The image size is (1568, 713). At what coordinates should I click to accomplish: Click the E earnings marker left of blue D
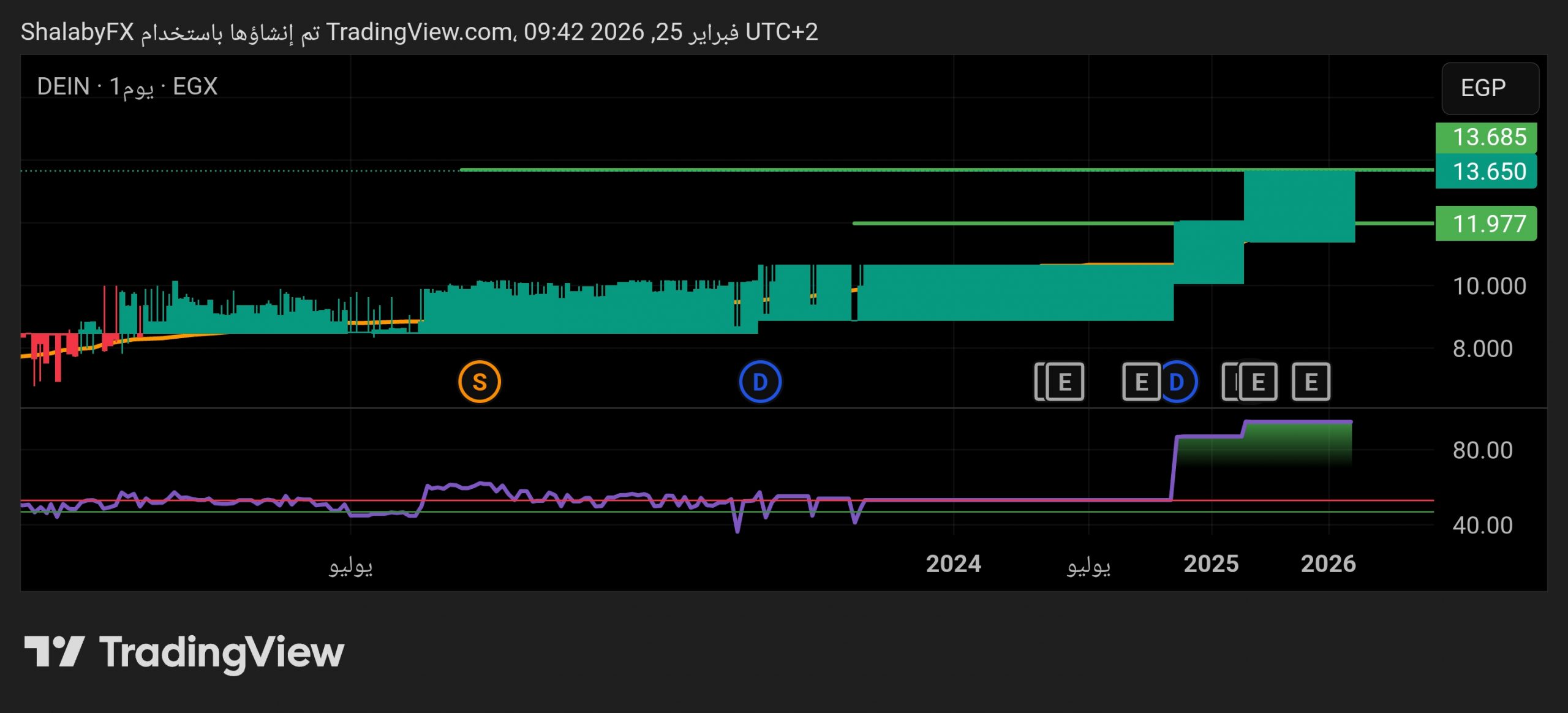1140,382
